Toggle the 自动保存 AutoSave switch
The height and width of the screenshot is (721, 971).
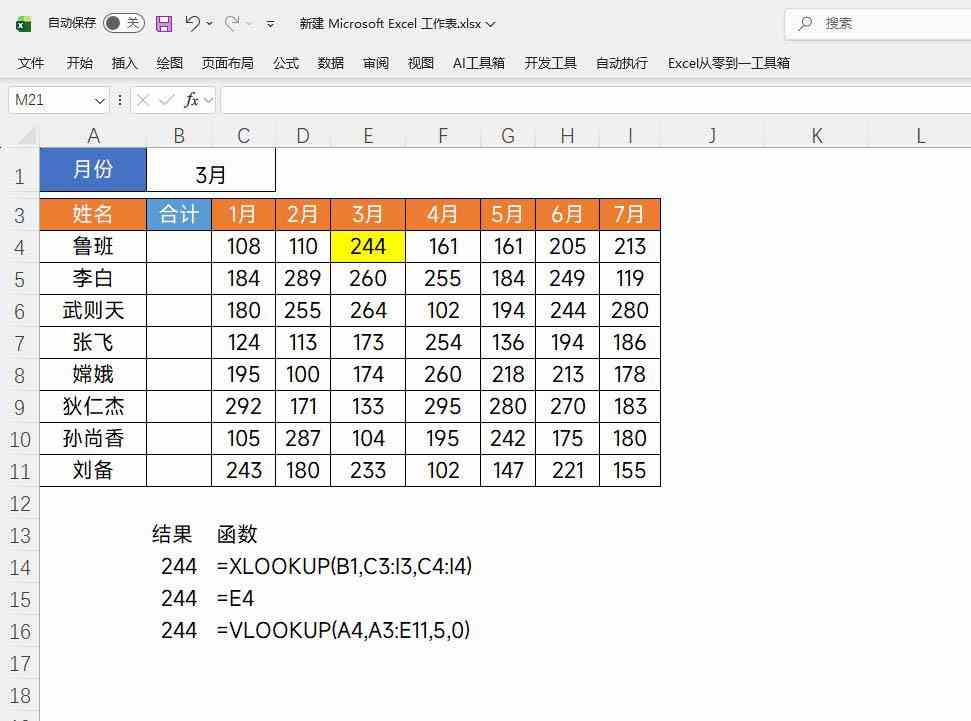point(125,22)
